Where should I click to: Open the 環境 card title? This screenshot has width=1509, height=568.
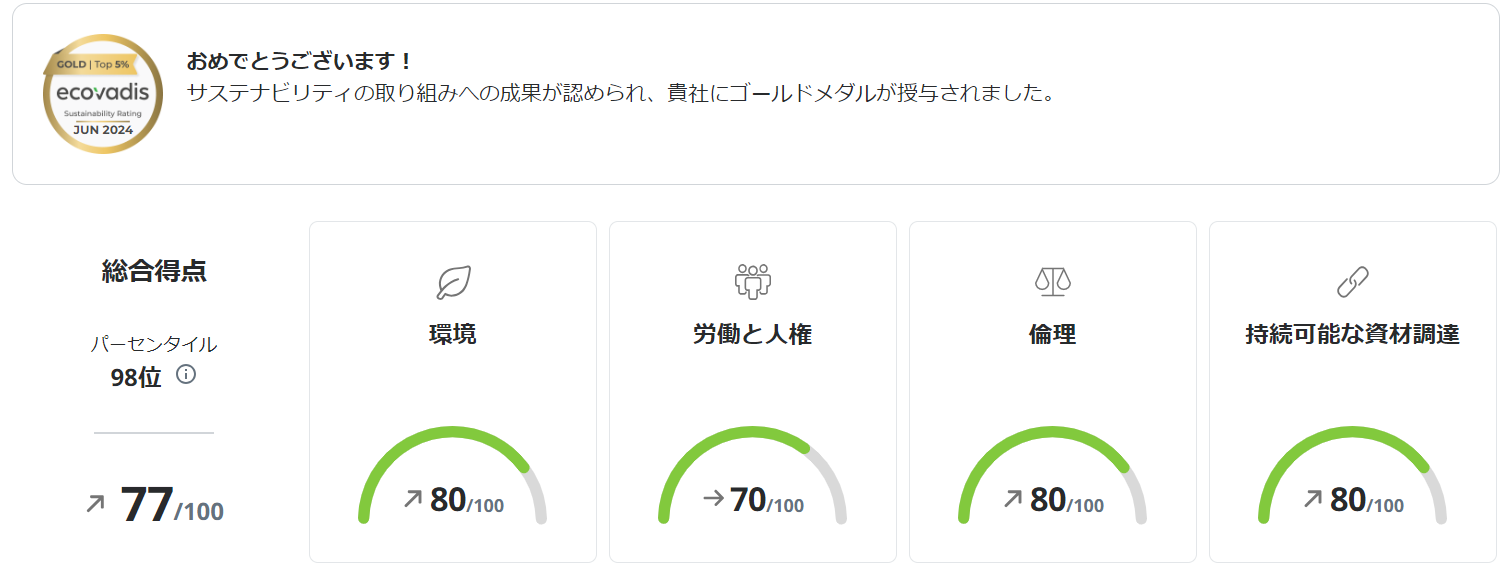pos(452,335)
